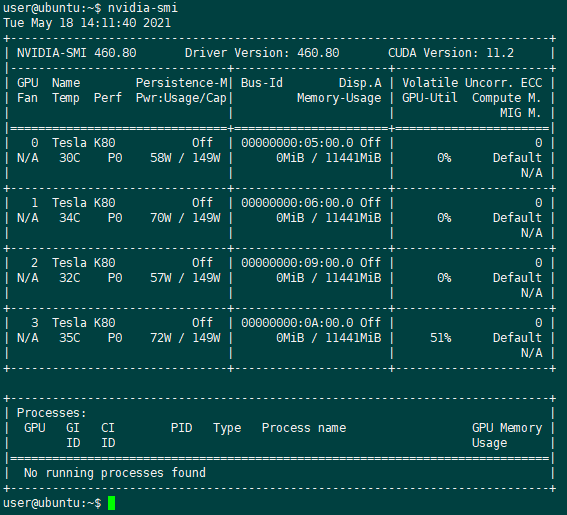Click the Memory-Usage column header
Viewport: 567px width, 515px height.
coord(339,98)
